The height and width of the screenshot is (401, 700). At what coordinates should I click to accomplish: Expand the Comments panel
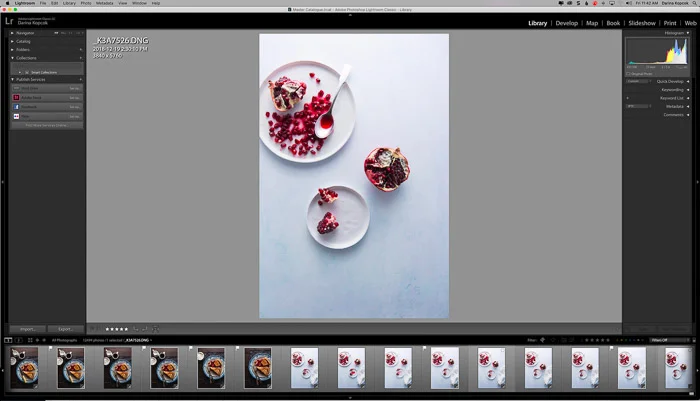(x=688, y=115)
